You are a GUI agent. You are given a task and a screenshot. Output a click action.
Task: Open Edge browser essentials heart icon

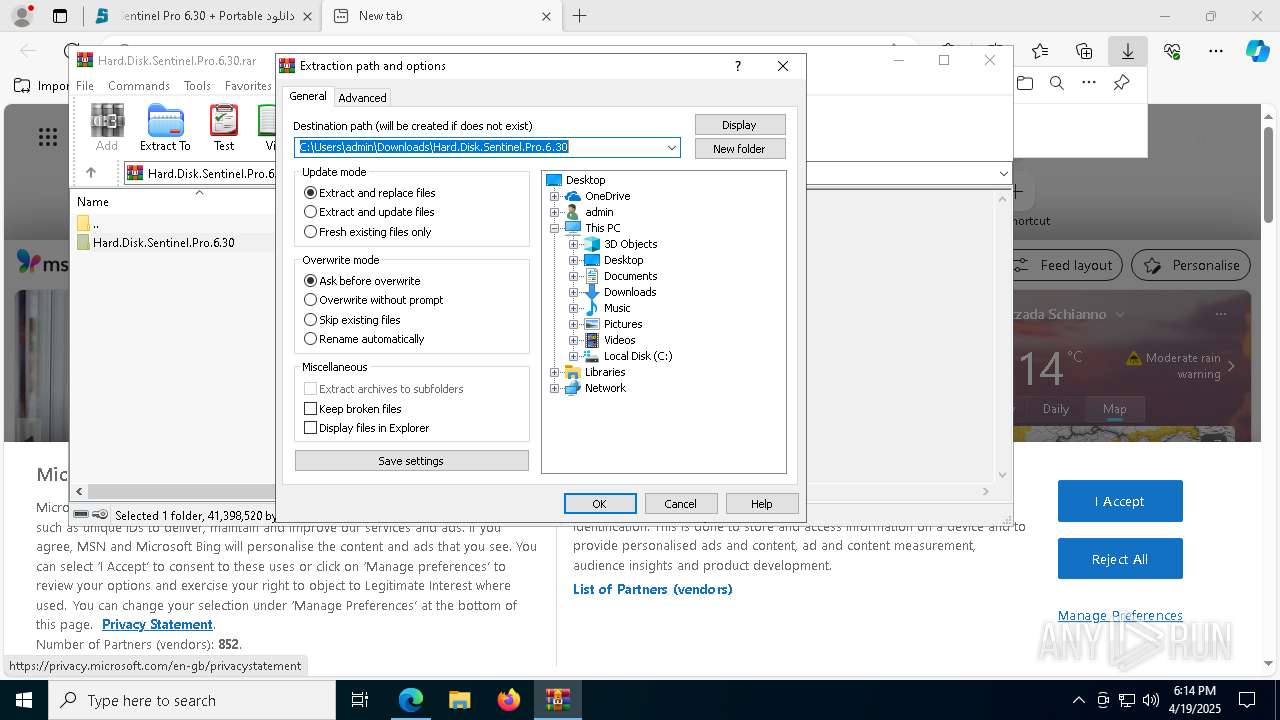(x=1172, y=51)
